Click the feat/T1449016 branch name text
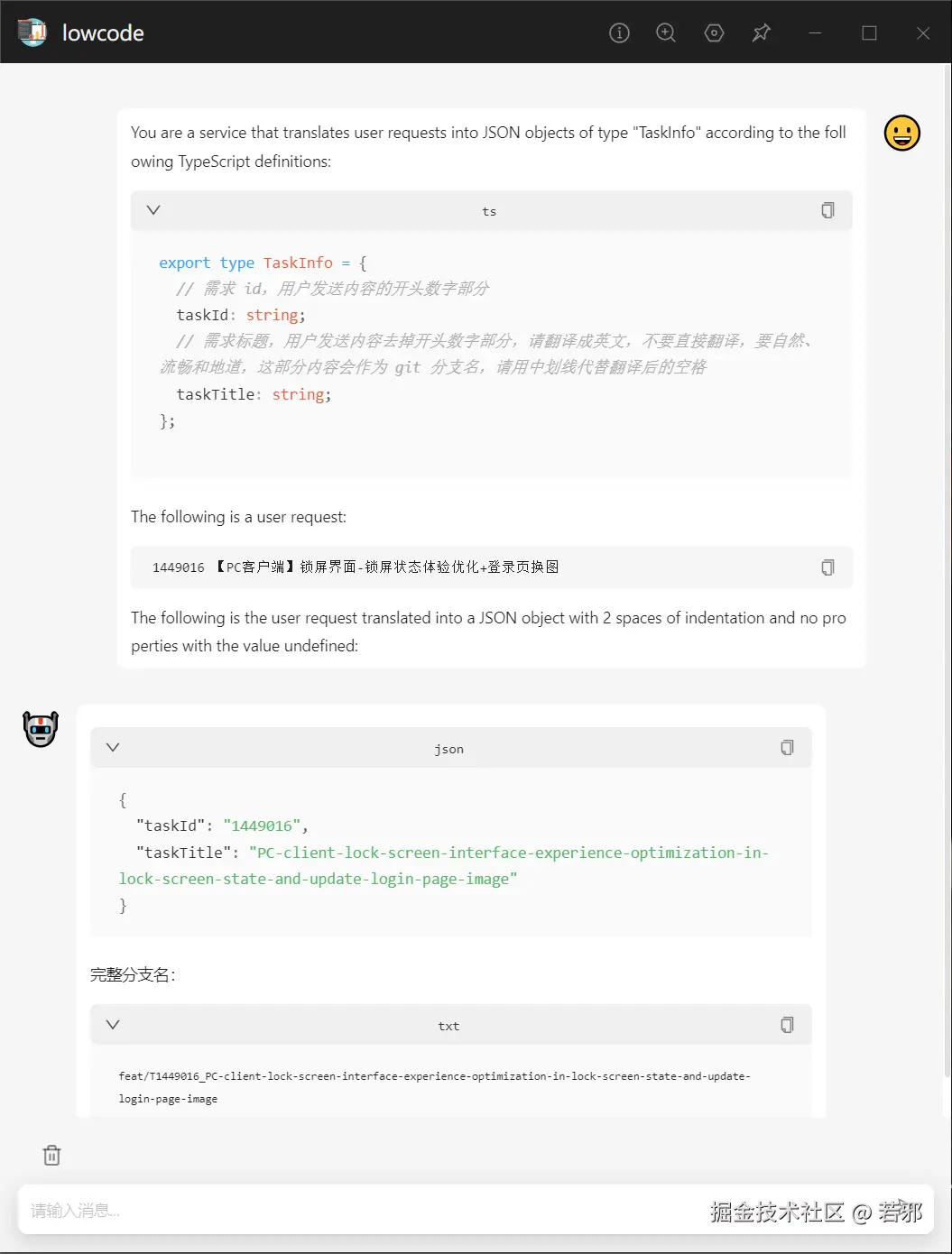This screenshot has width=952, height=1254. pyautogui.click(x=434, y=1086)
